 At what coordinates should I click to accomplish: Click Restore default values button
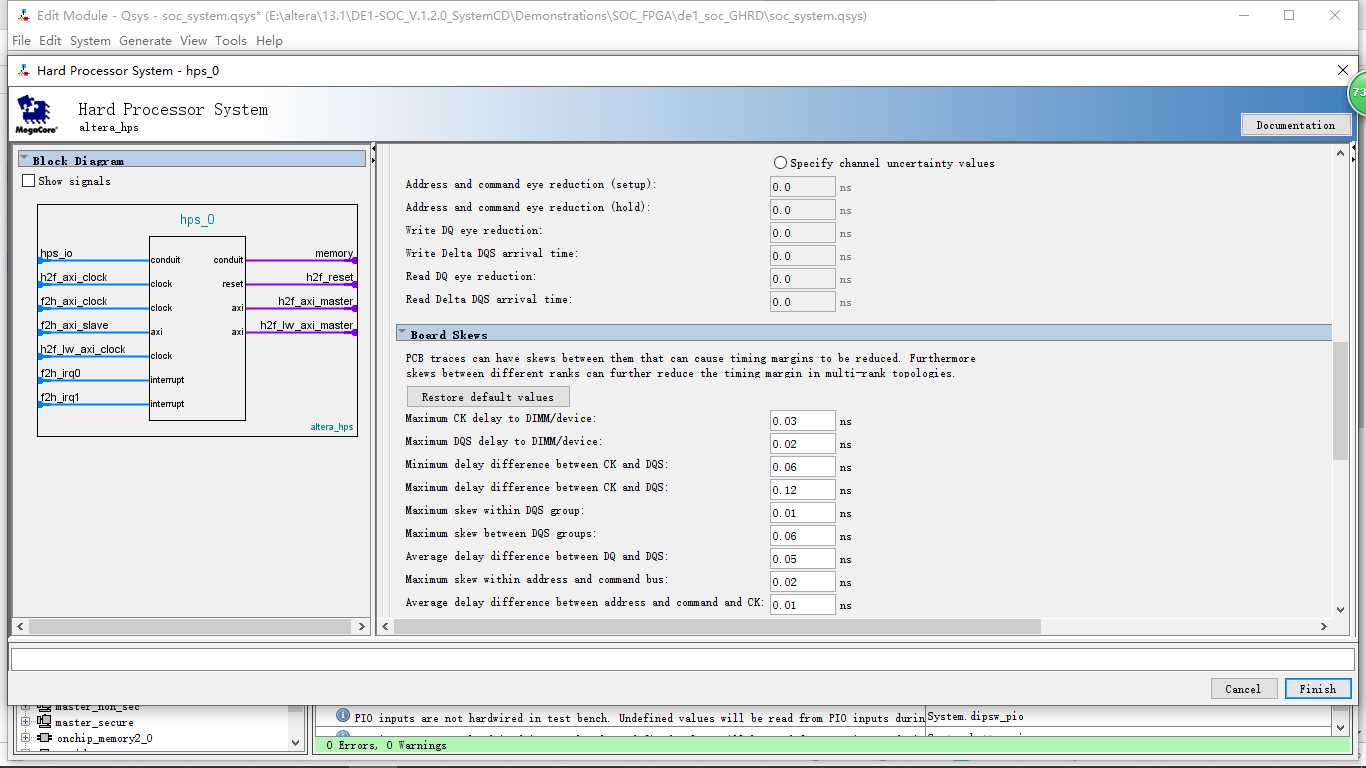[x=487, y=397]
